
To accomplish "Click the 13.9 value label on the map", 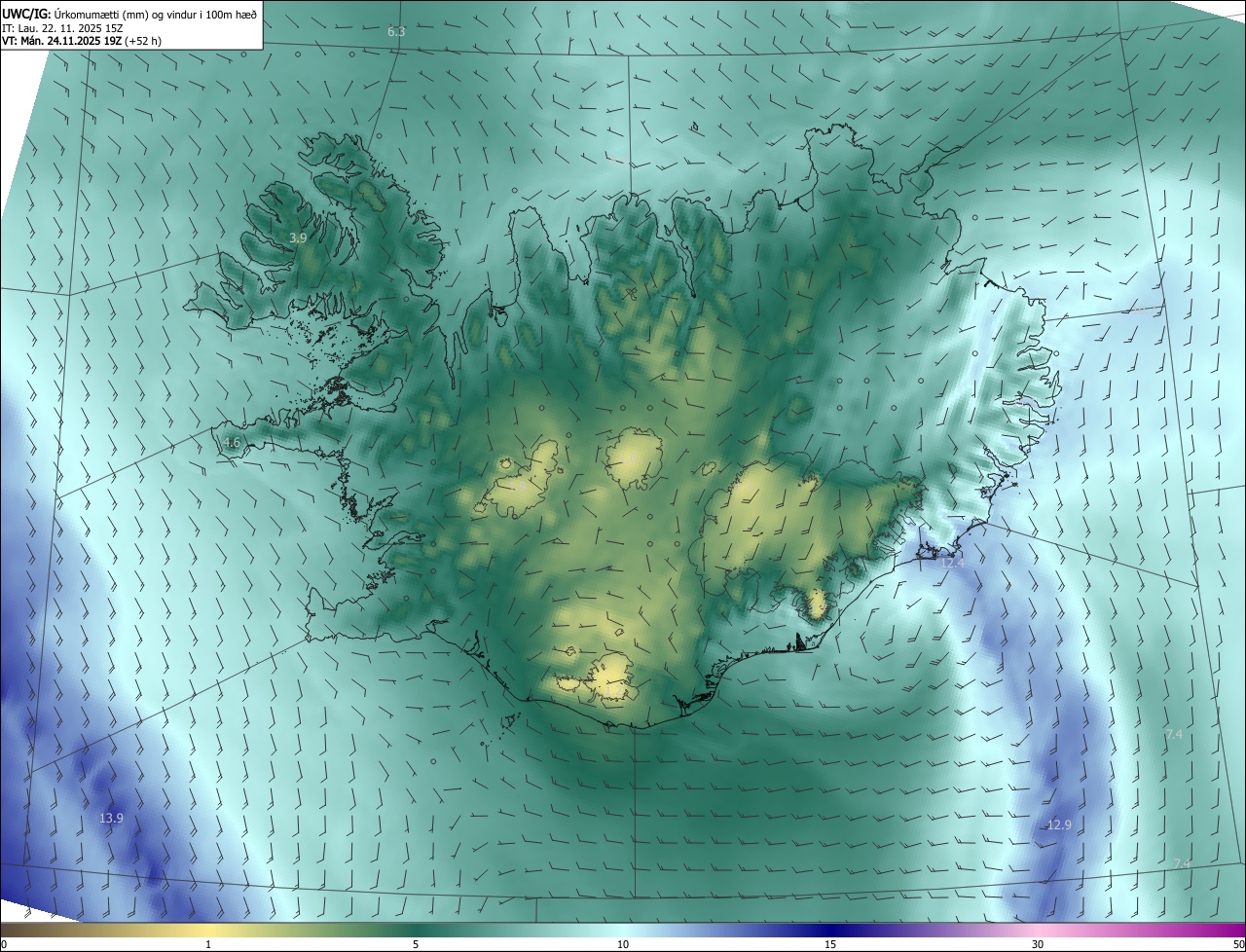I will tap(111, 818).
